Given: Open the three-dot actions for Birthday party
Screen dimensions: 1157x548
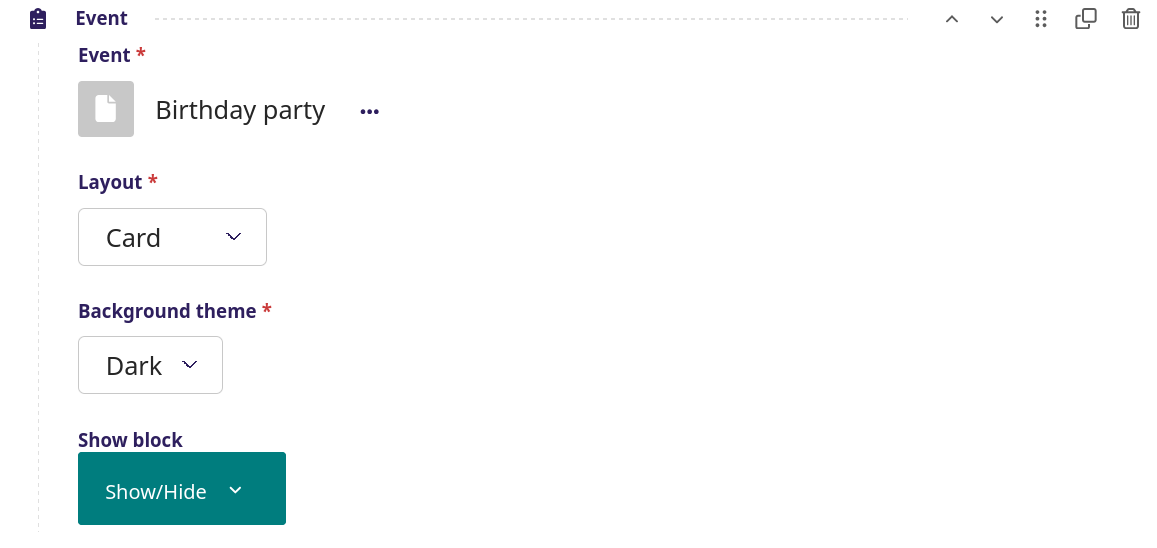Looking at the screenshot, I should pyautogui.click(x=370, y=111).
